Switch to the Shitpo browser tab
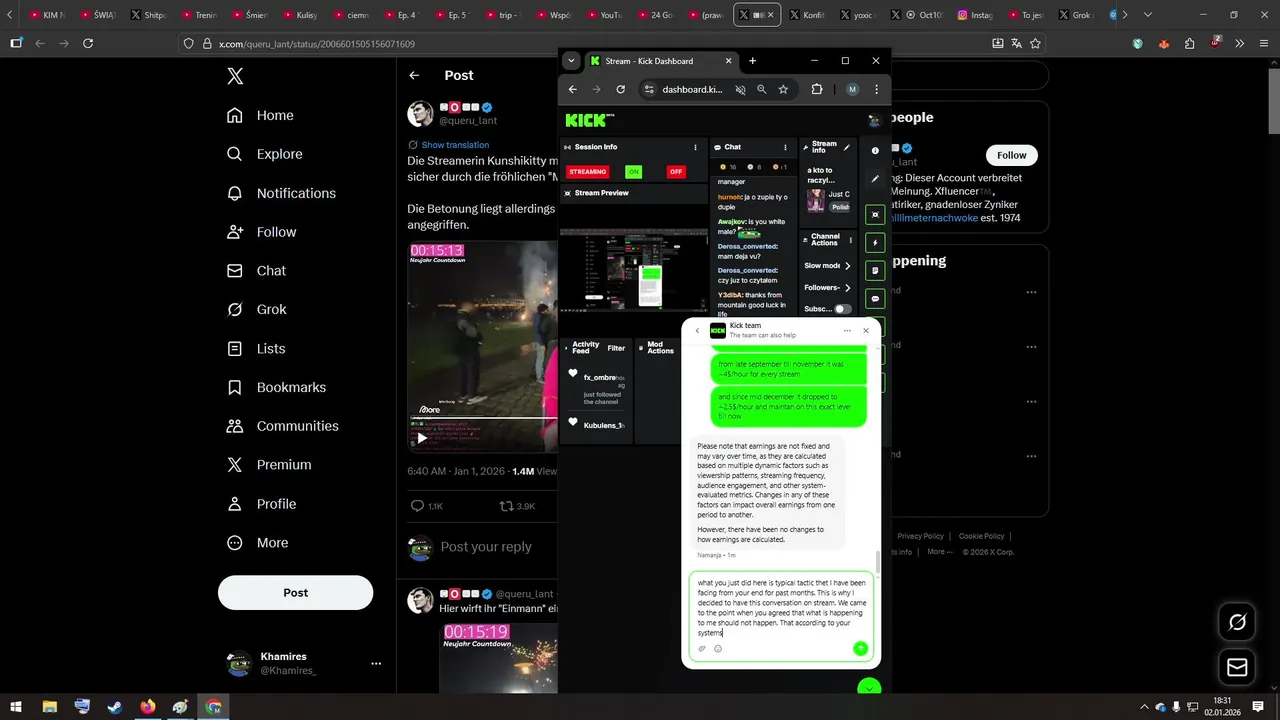The image size is (1280, 720). pos(148,15)
